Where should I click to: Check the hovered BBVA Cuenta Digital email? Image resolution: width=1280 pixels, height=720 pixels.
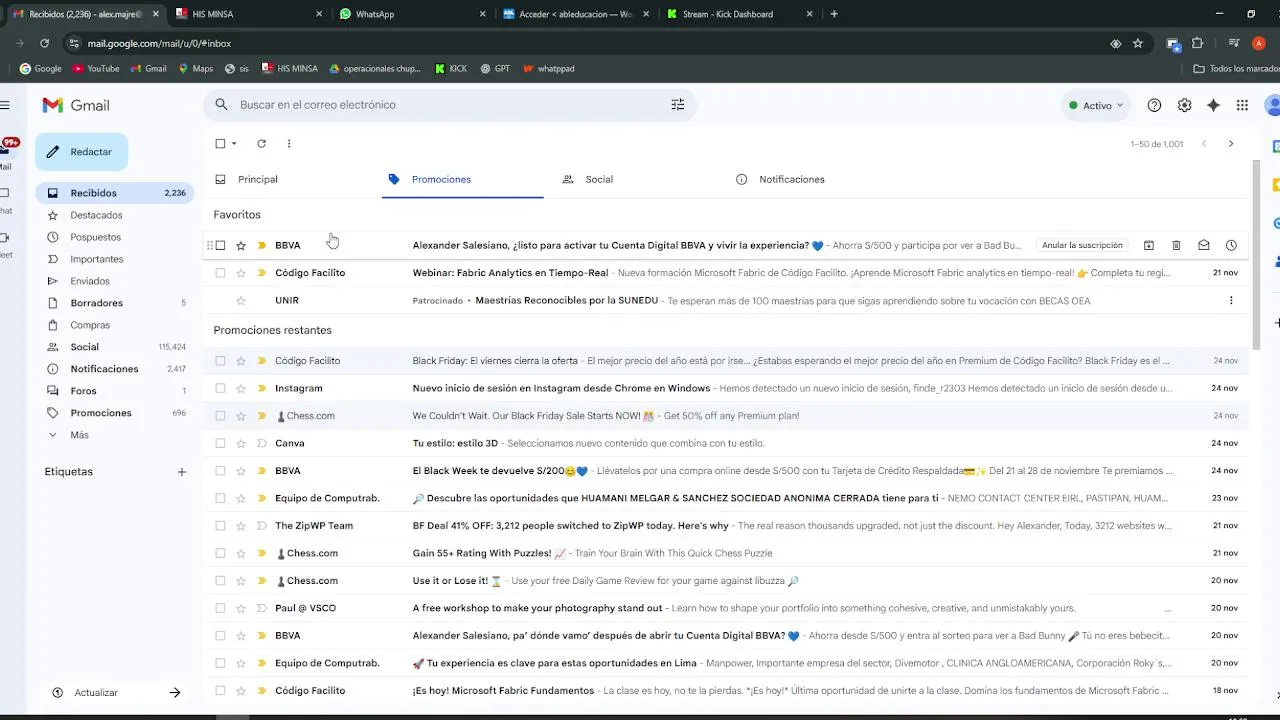[x=220, y=245]
